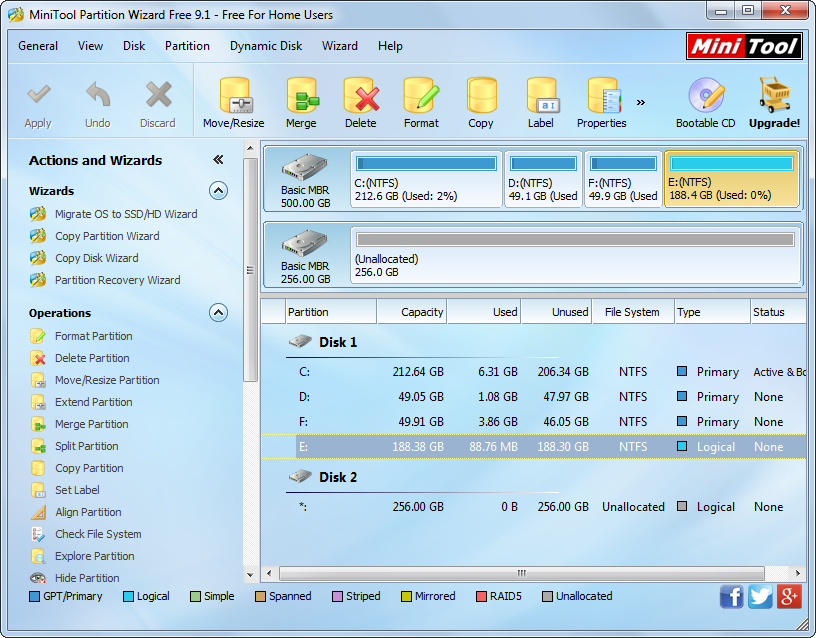Collapse the Operations section
This screenshot has width=816, height=638.
pos(219,313)
